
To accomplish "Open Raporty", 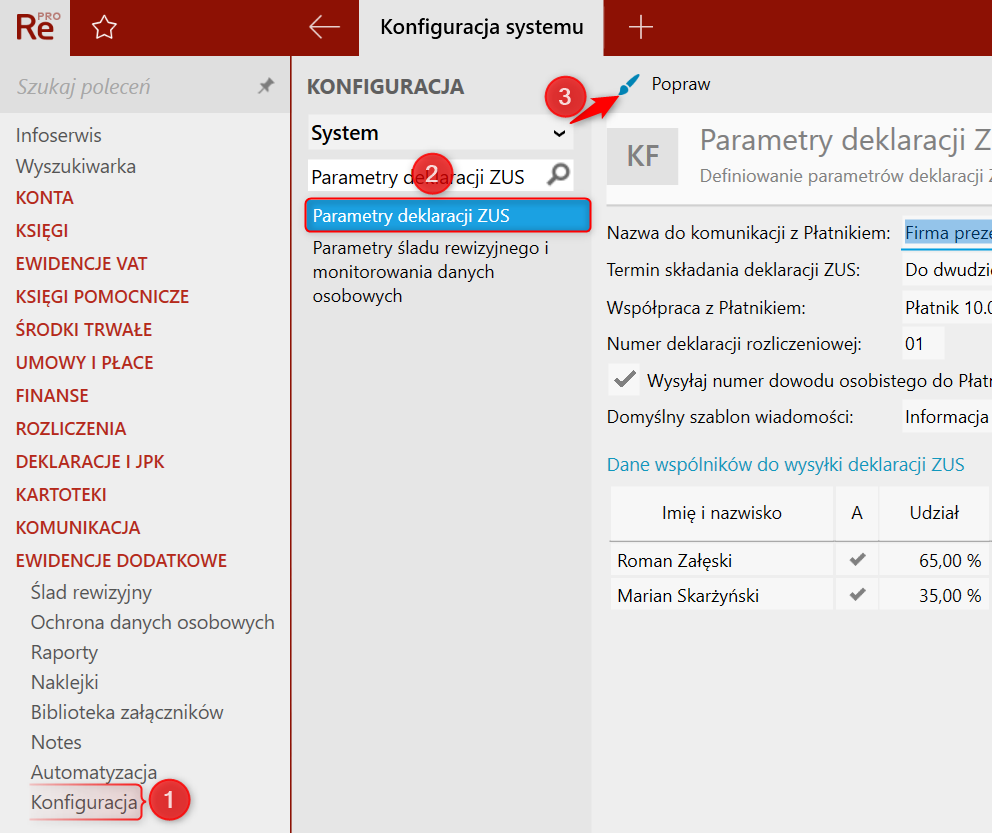I will tap(65, 652).
